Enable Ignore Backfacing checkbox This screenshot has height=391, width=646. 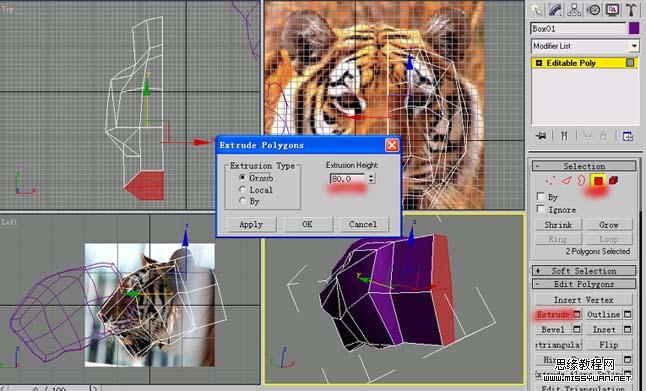point(540,209)
